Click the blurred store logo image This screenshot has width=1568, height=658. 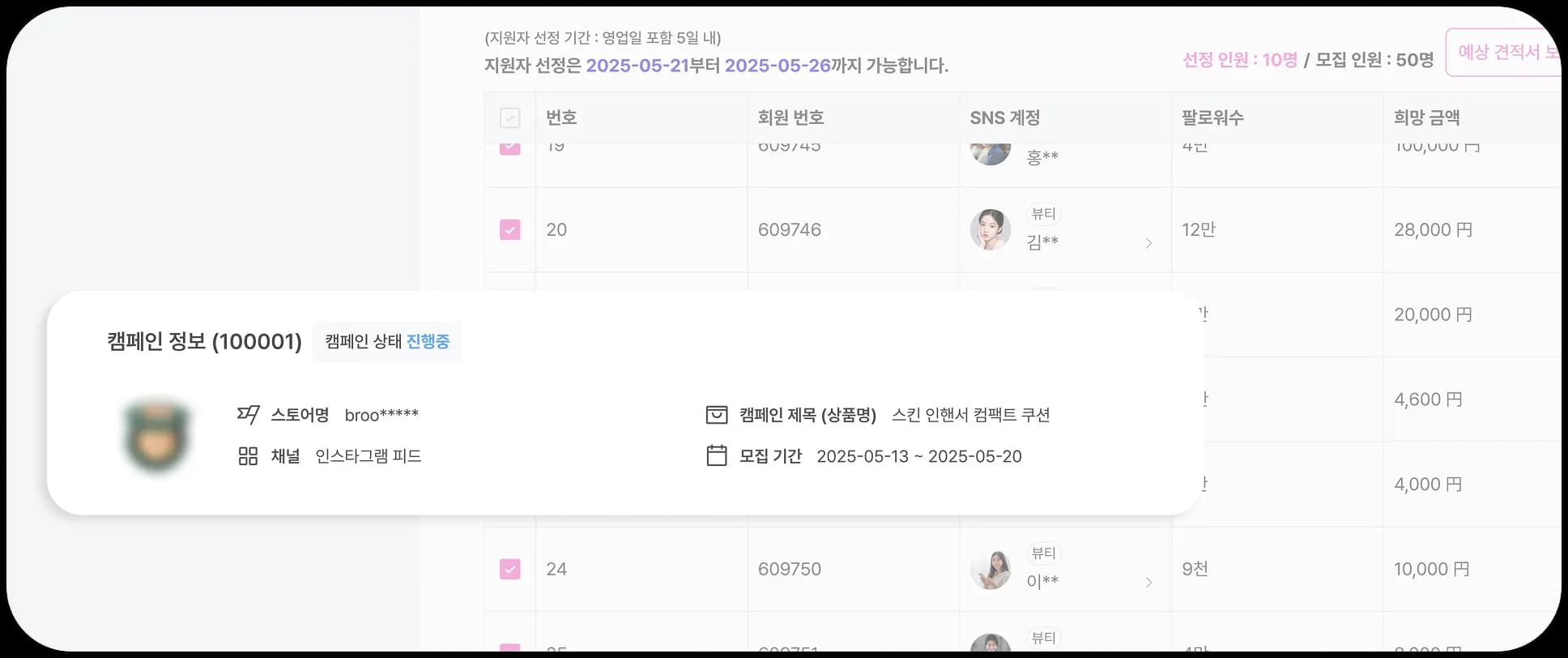coord(158,435)
